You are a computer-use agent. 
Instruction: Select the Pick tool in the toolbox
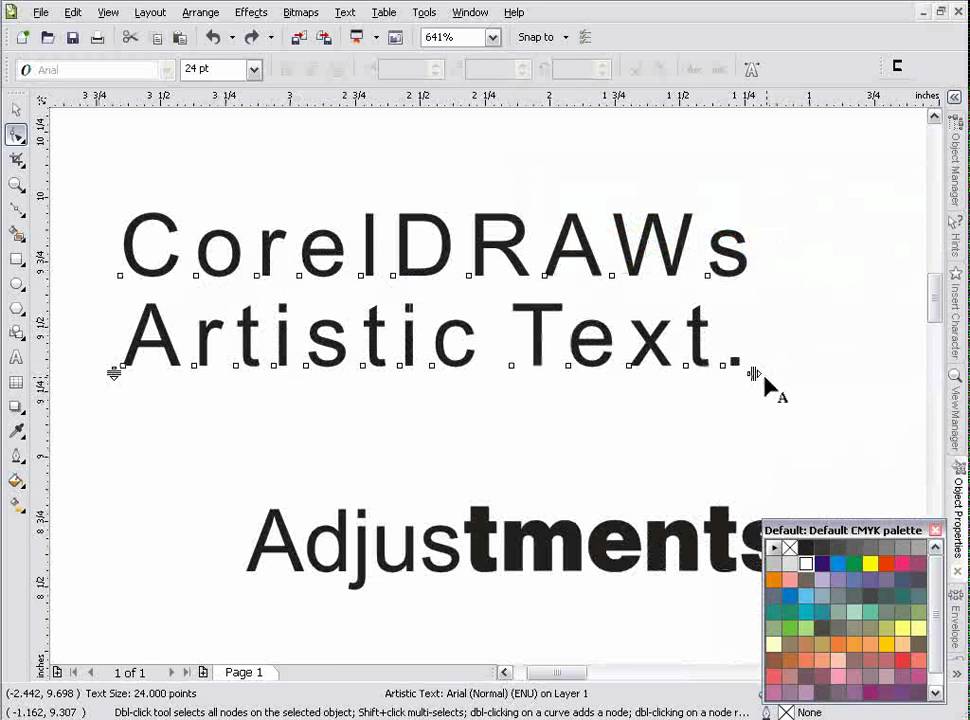16,110
